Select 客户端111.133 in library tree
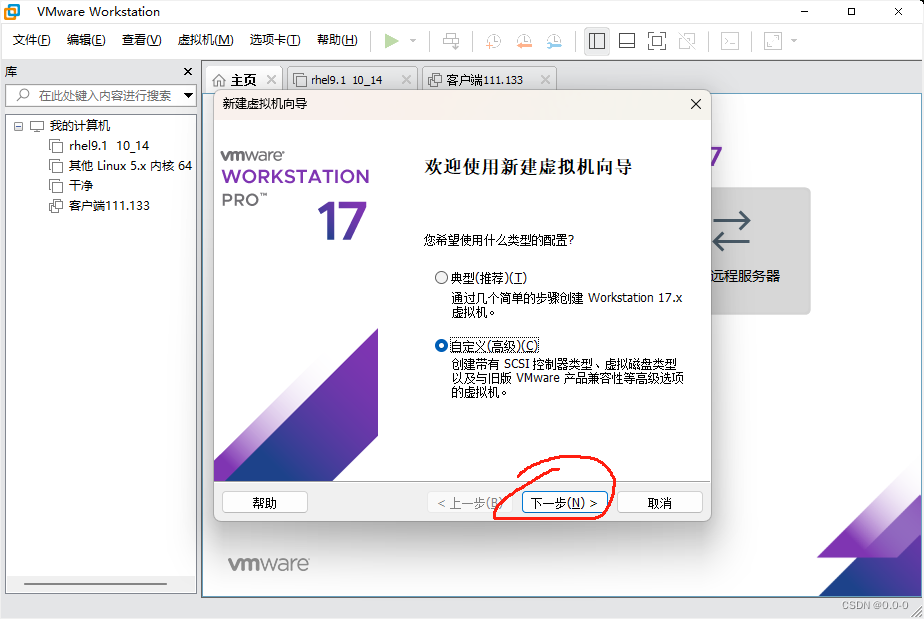924x619 pixels. (x=109, y=206)
